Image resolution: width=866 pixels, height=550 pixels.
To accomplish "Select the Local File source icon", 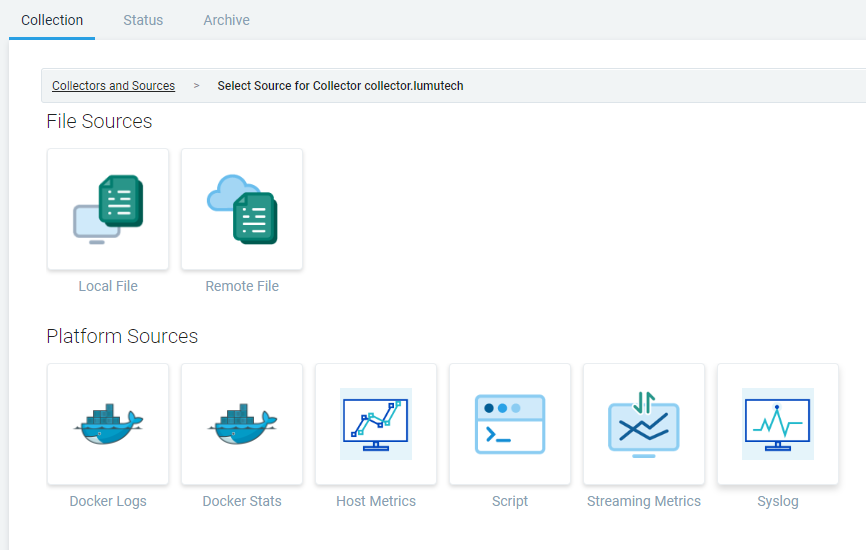I will tap(108, 209).
